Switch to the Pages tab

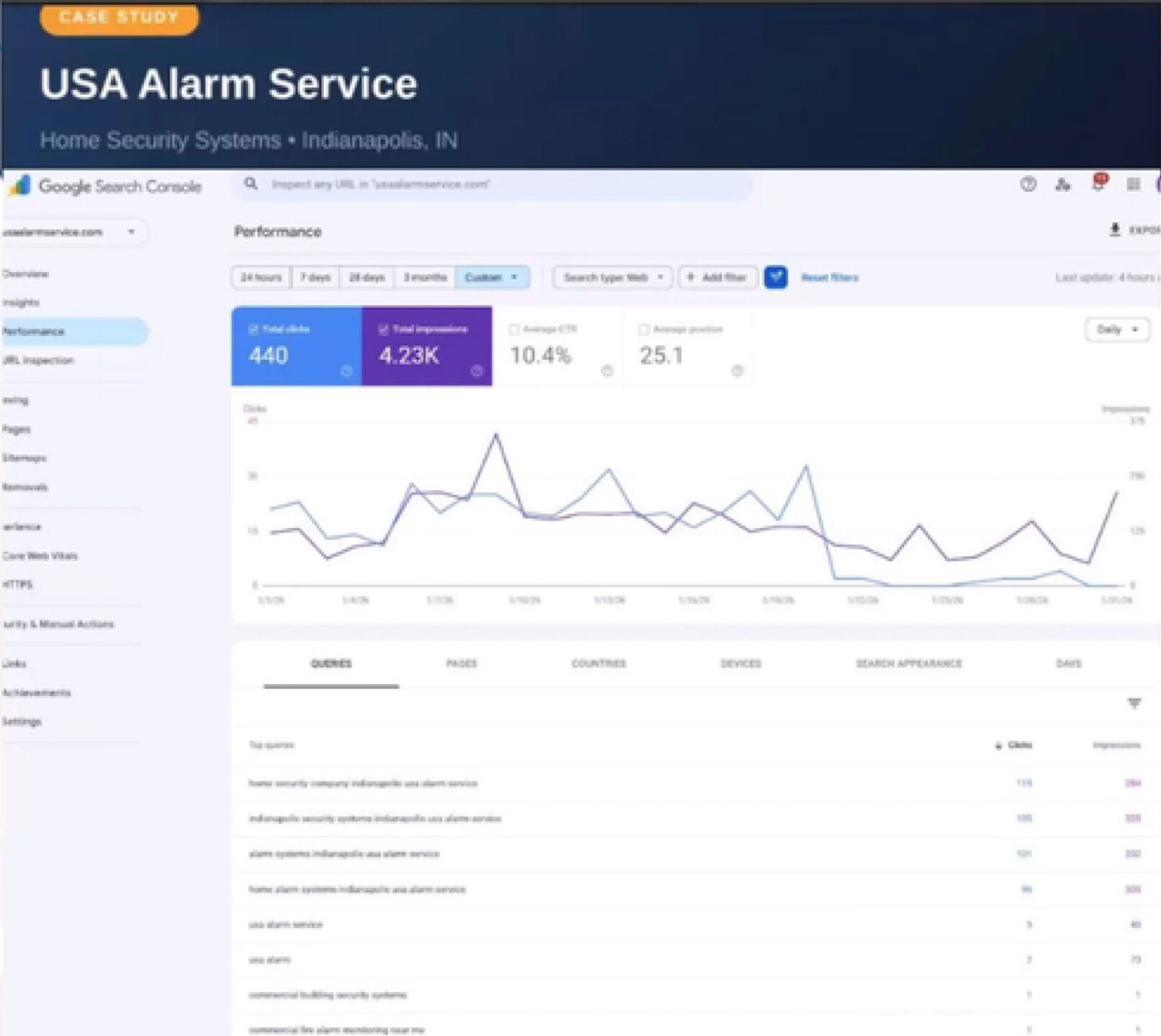pyautogui.click(x=461, y=663)
